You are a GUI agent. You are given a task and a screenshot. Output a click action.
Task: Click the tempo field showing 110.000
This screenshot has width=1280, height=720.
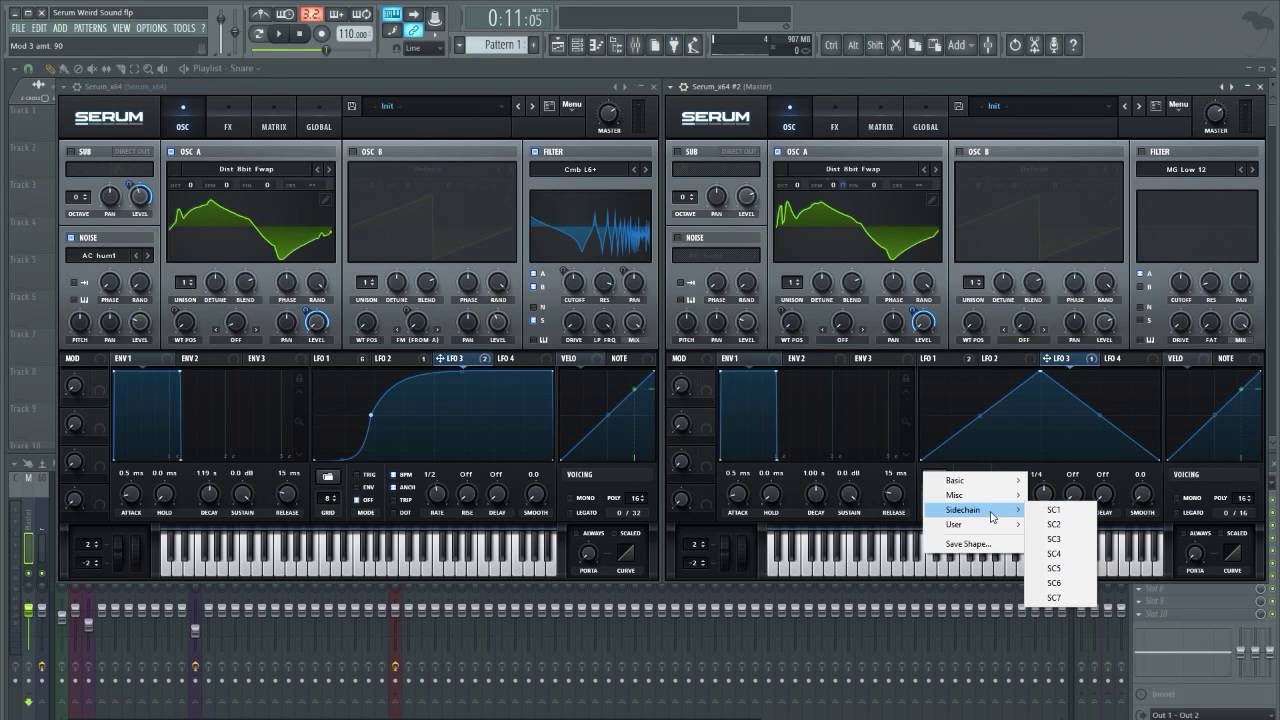(354, 34)
